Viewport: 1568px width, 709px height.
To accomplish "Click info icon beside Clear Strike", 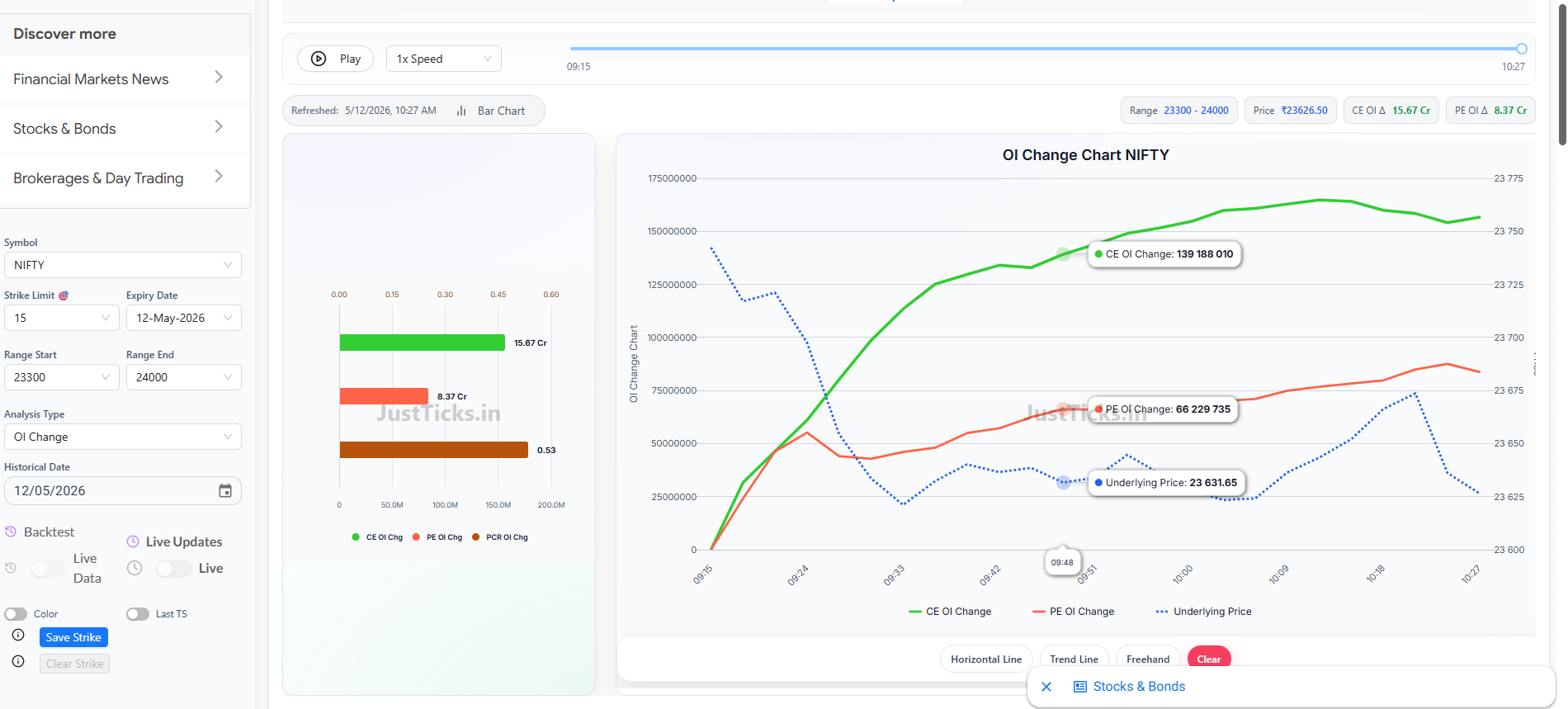I will click(x=18, y=661).
